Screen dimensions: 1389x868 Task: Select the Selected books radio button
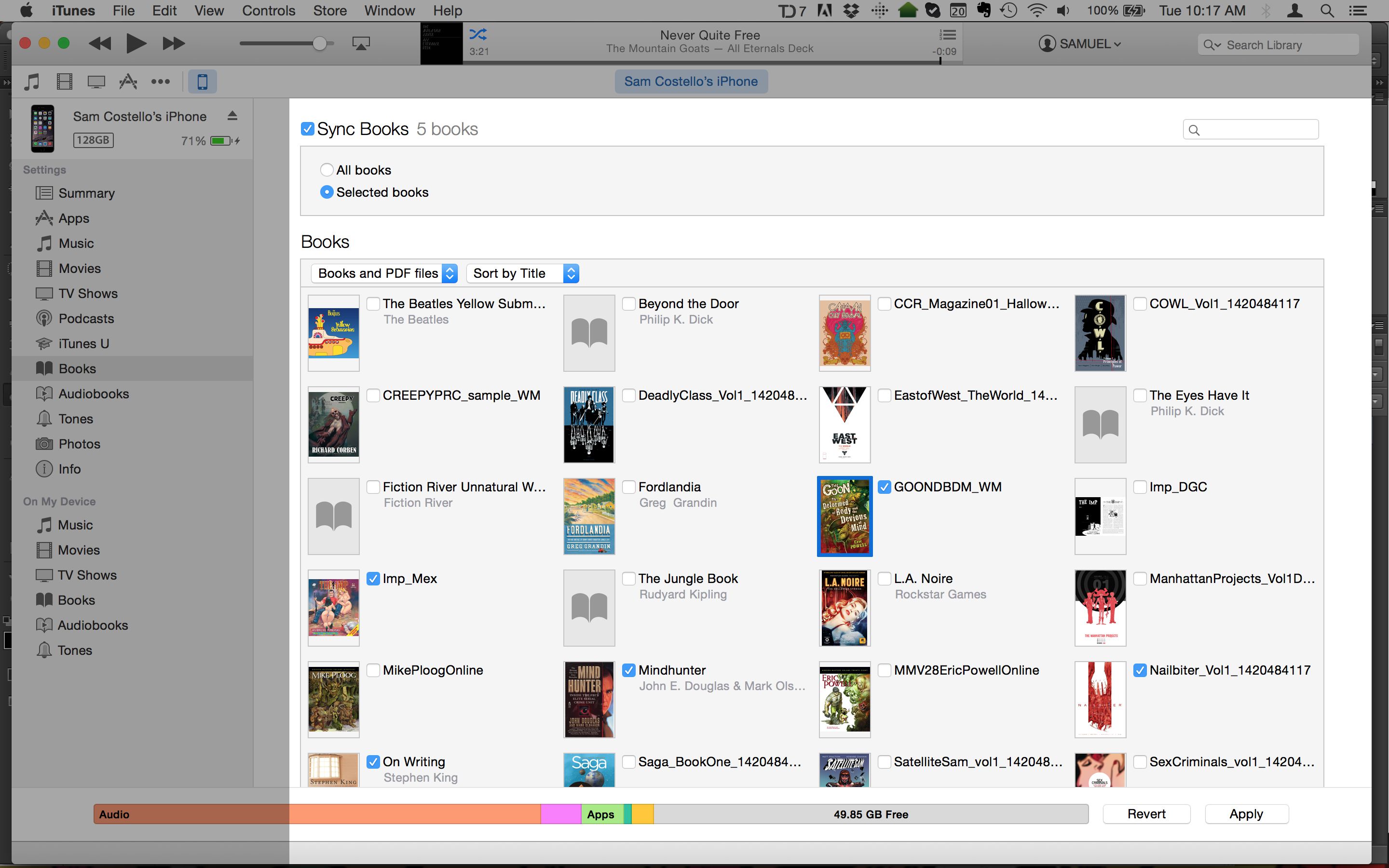click(327, 192)
